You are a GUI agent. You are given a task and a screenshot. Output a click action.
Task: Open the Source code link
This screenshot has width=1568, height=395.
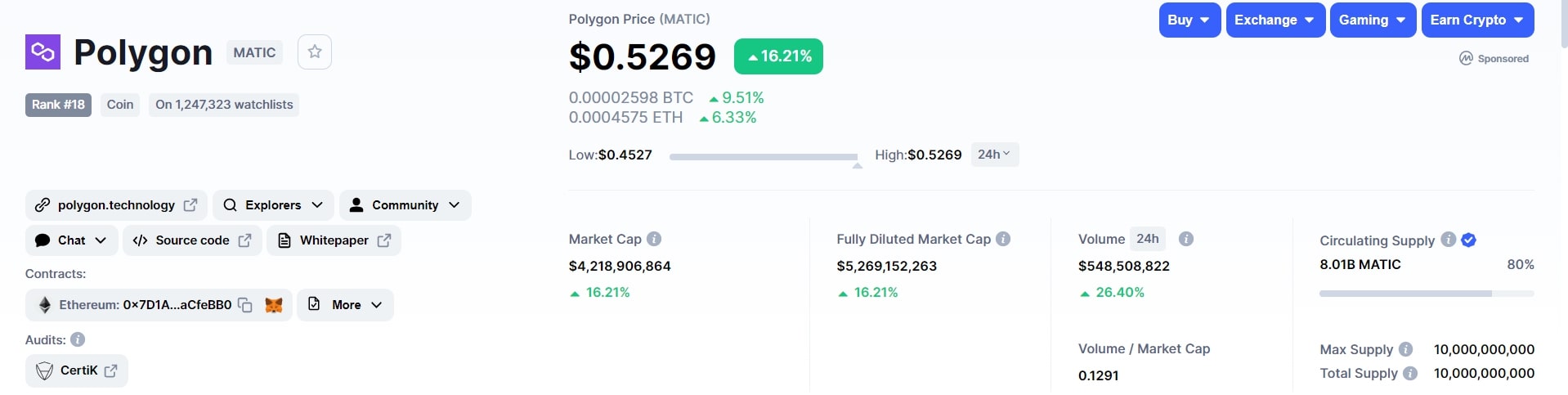[192, 240]
